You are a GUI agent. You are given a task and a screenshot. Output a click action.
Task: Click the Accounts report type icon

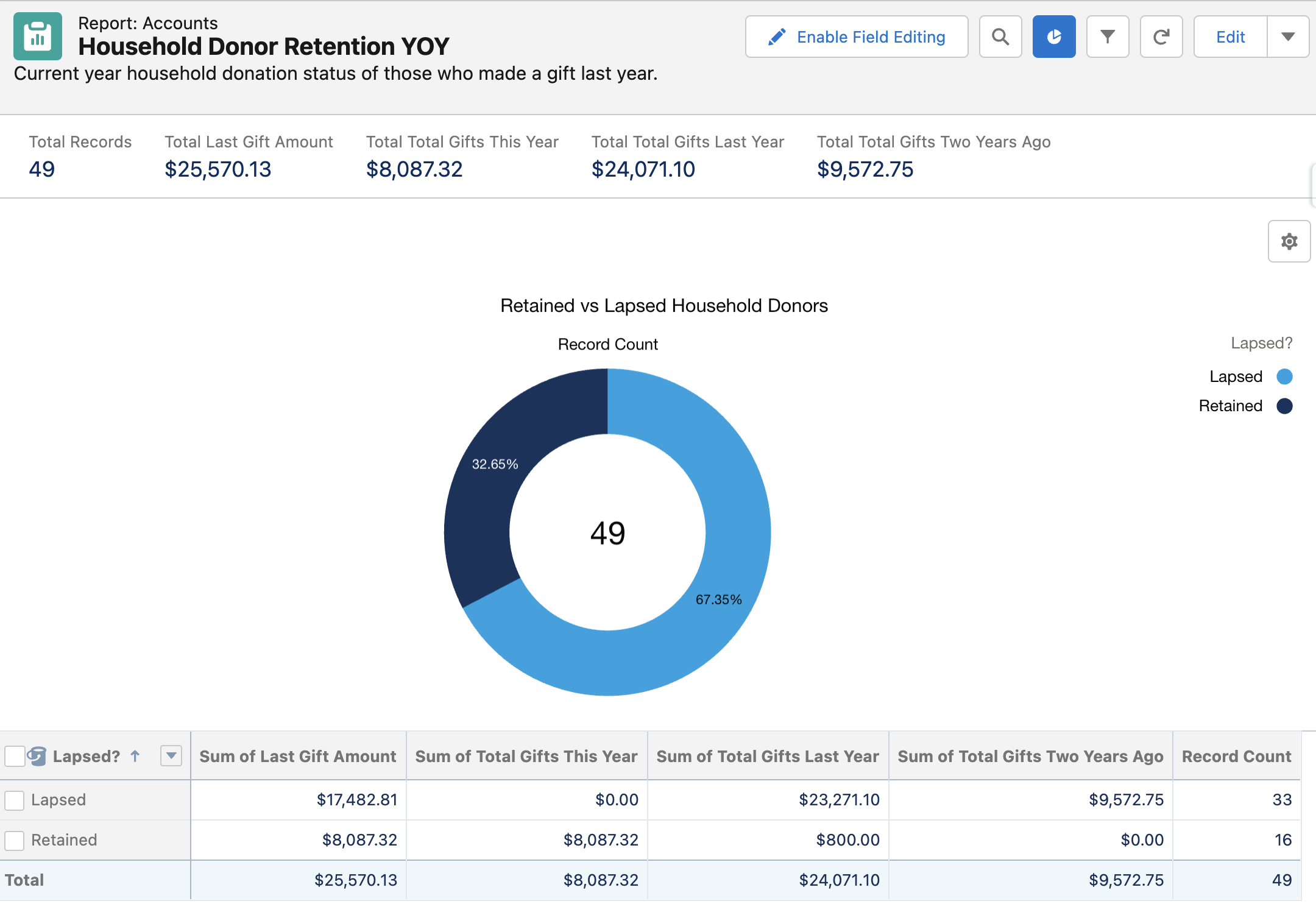(38, 37)
